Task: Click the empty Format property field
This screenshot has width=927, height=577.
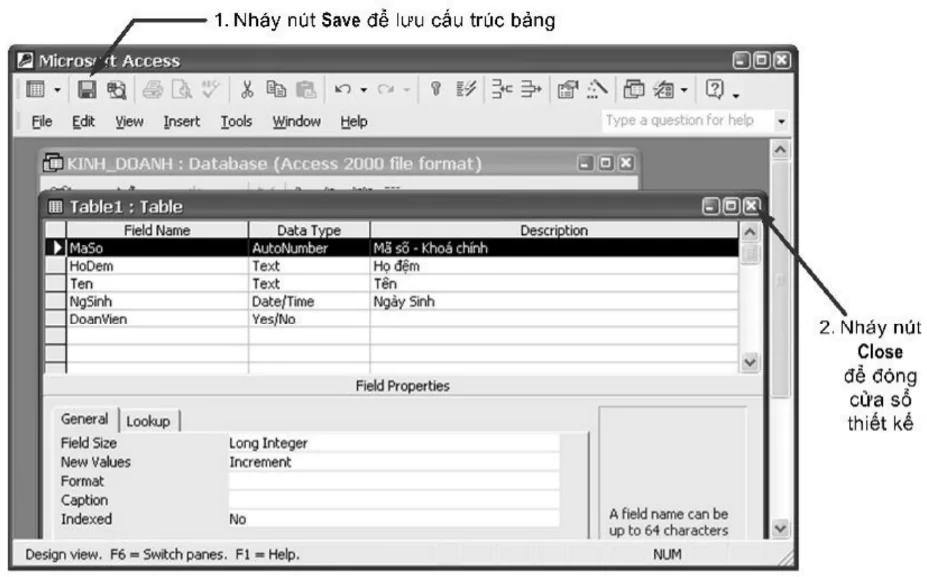Action: (393, 481)
